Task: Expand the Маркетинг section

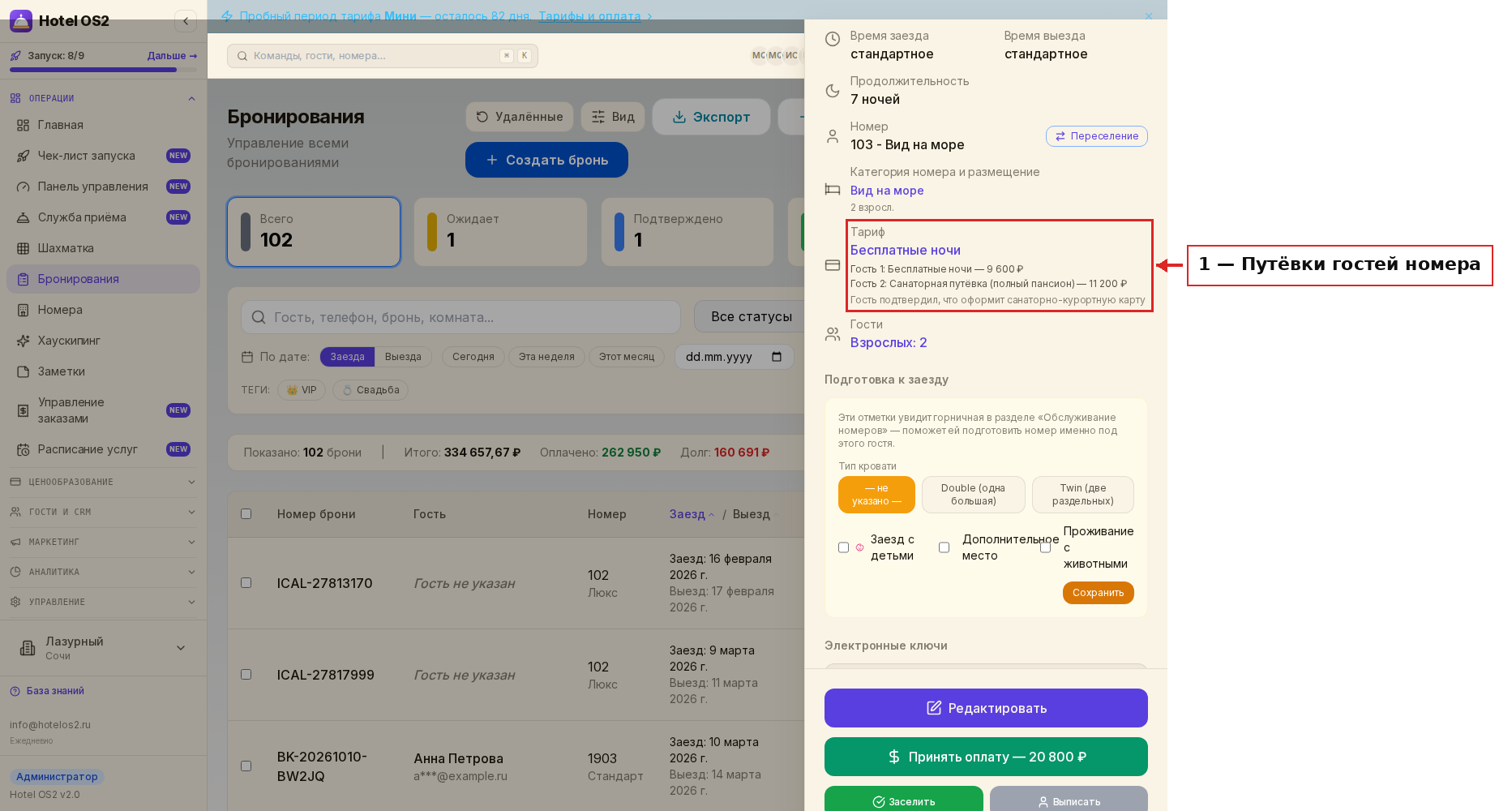Action: (x=103, y=542)
